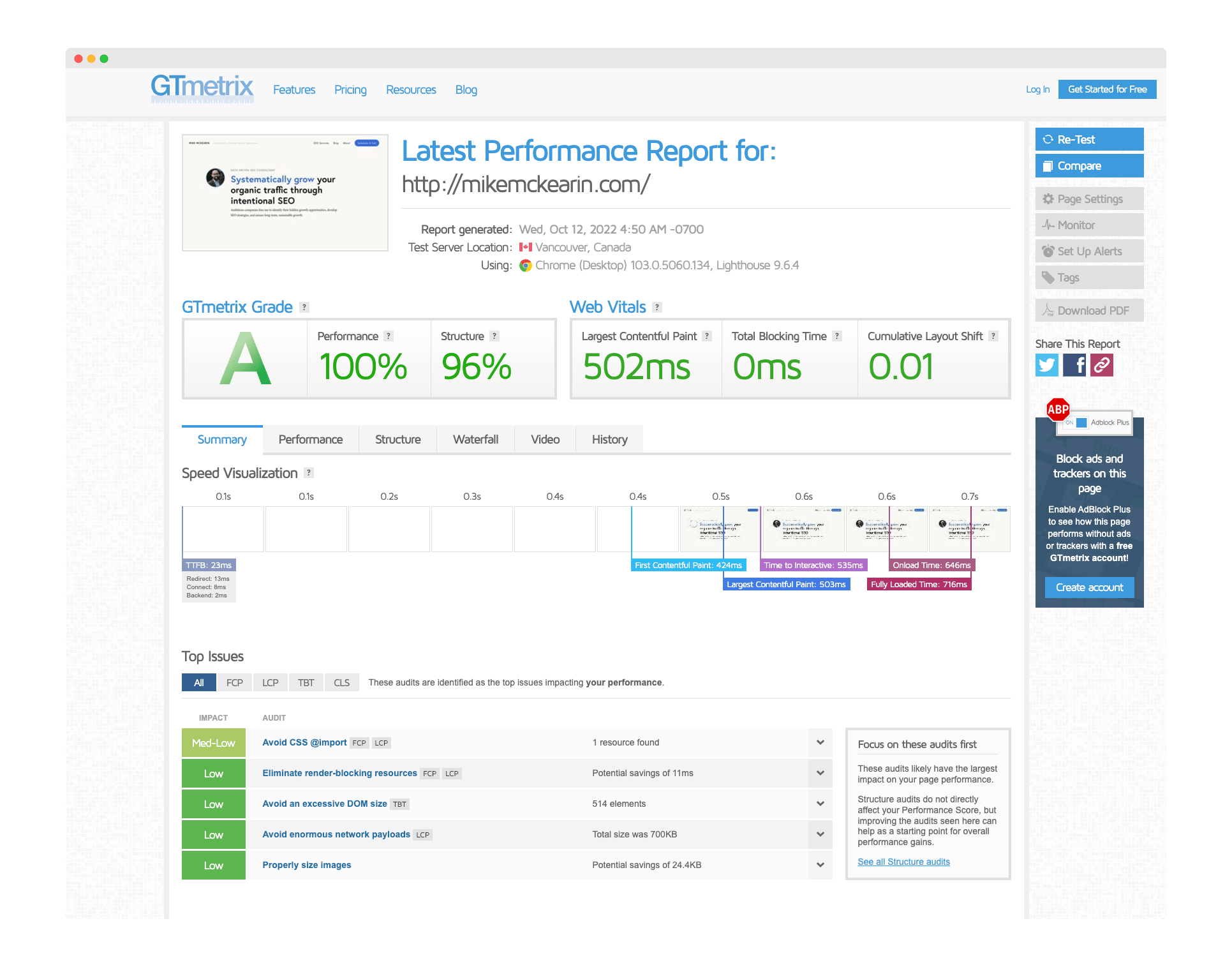1232x967 pixels.
Task: Filter top issues by All
Action: pyautogui.click(x=199, y=682)
